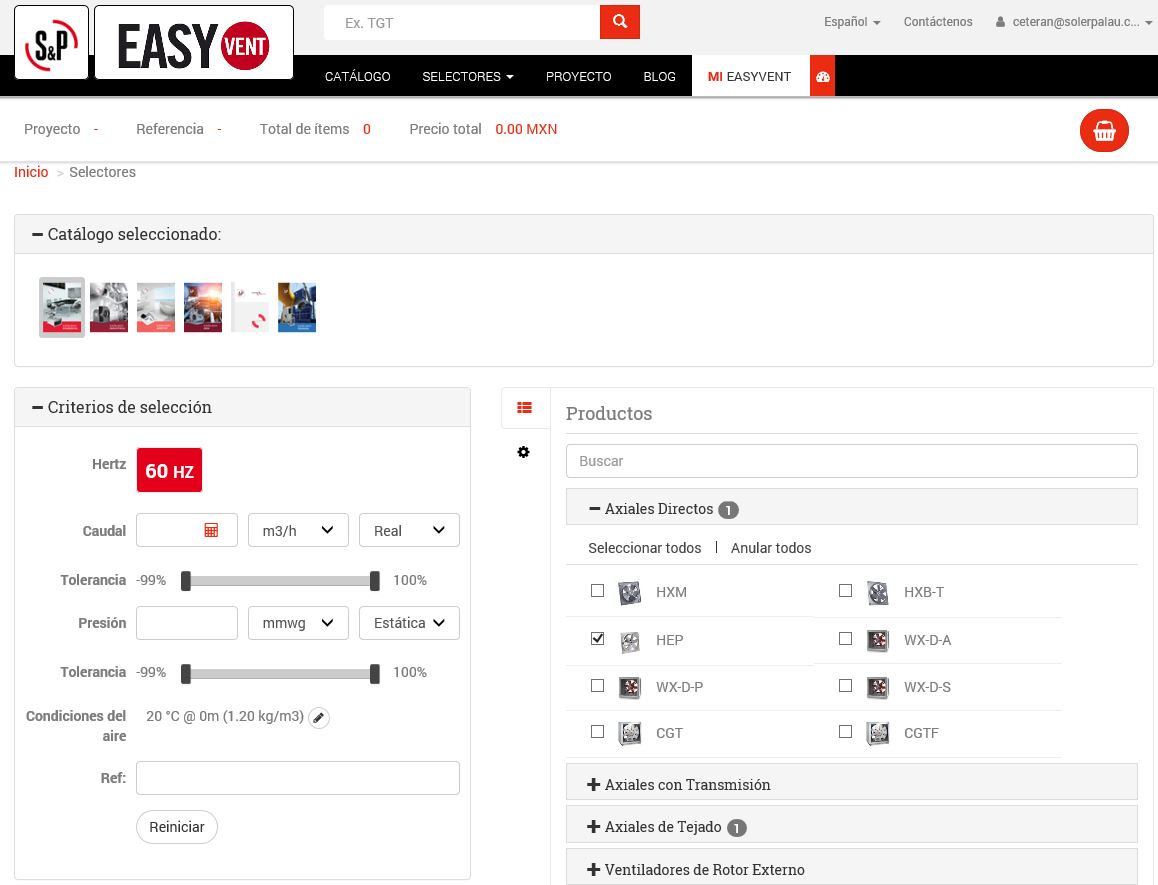The image size is (1158, 885).
Task: Click the red search magnifier button
Action: (x=620, y=22)
